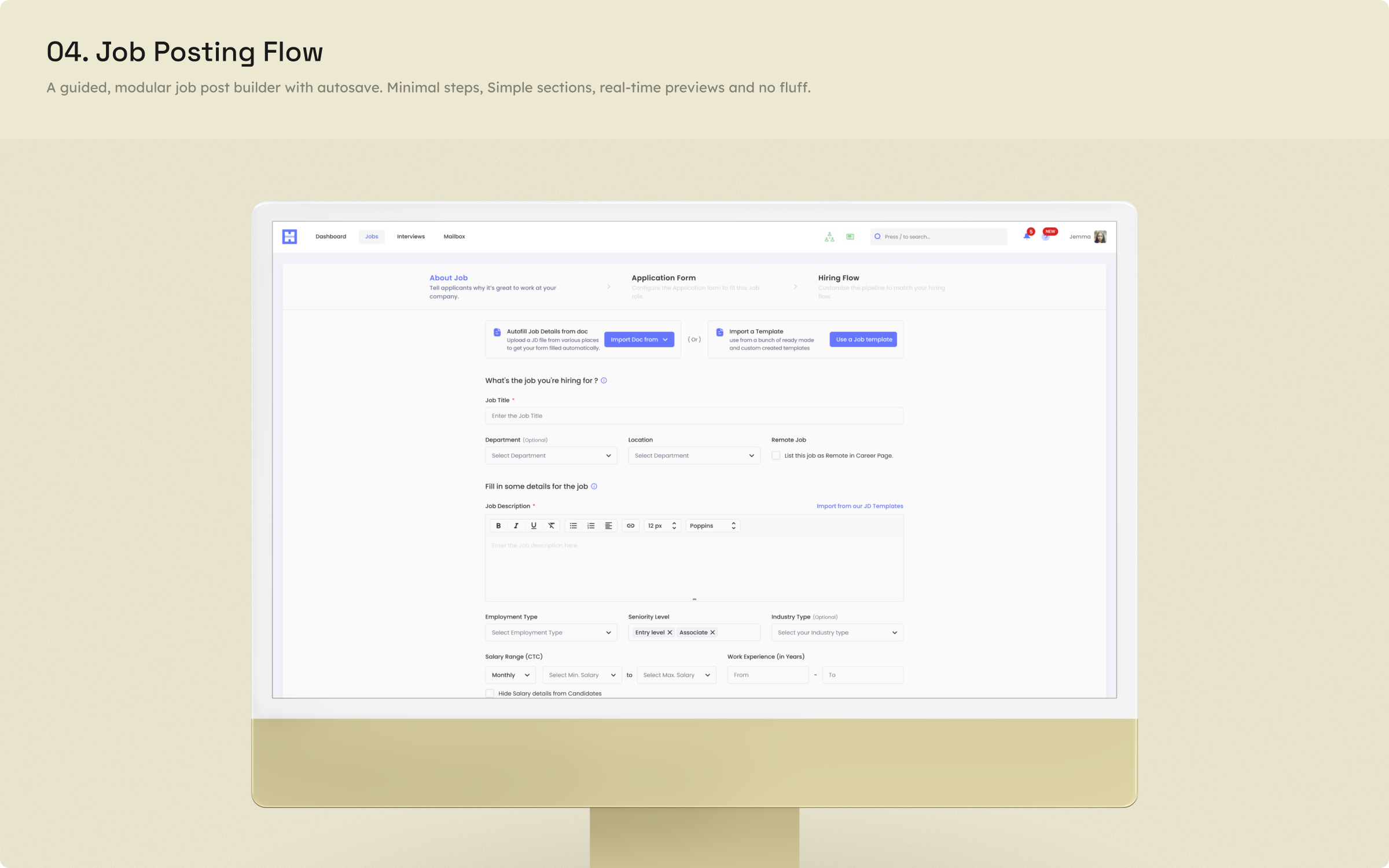Image resolution: width=1389 pixels, height=868 pixels.
Task: Open the notifications bell icon
Action: click(x=1027, y=236)
